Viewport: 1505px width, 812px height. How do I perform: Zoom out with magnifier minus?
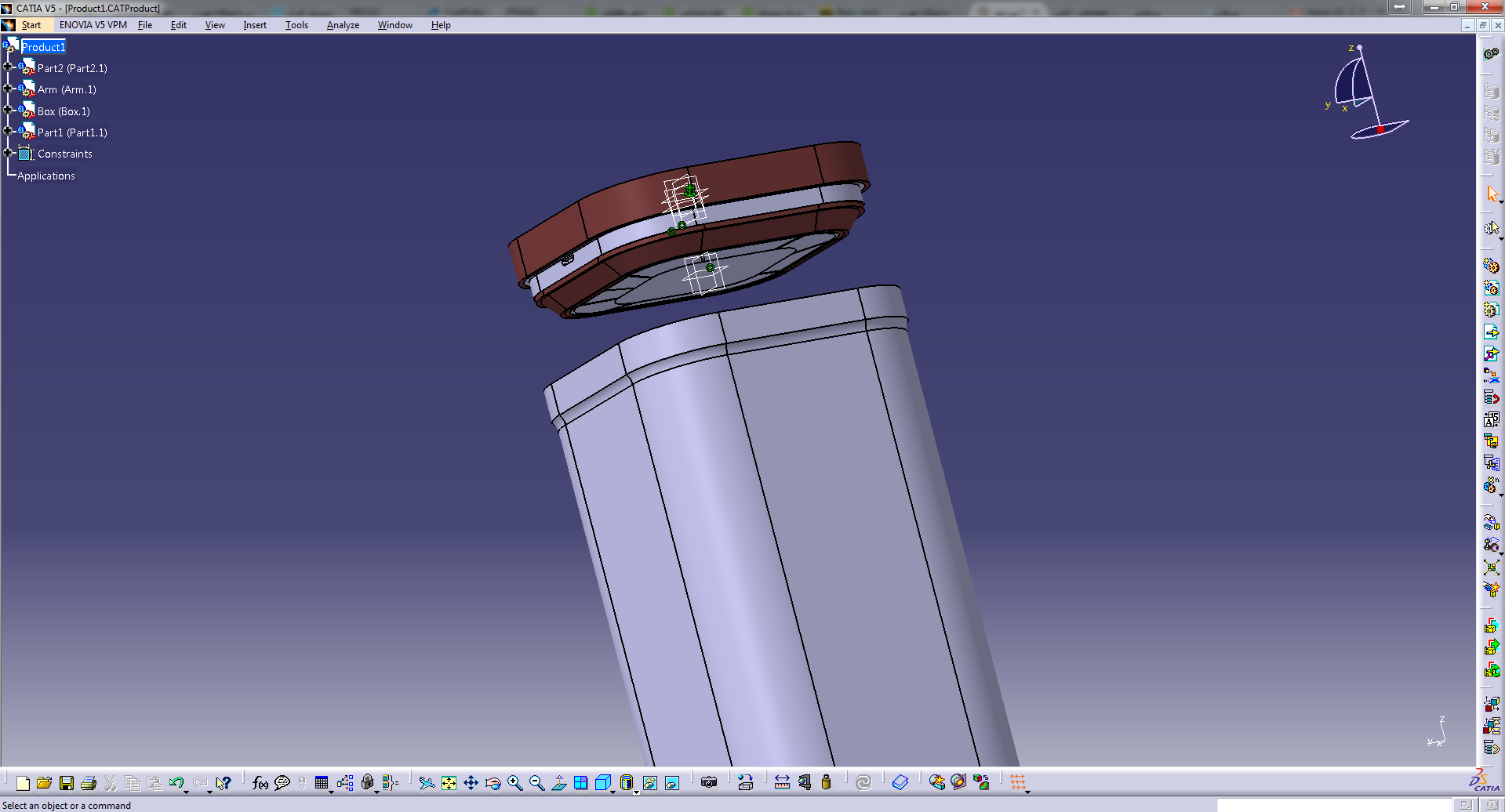[536, 782]
